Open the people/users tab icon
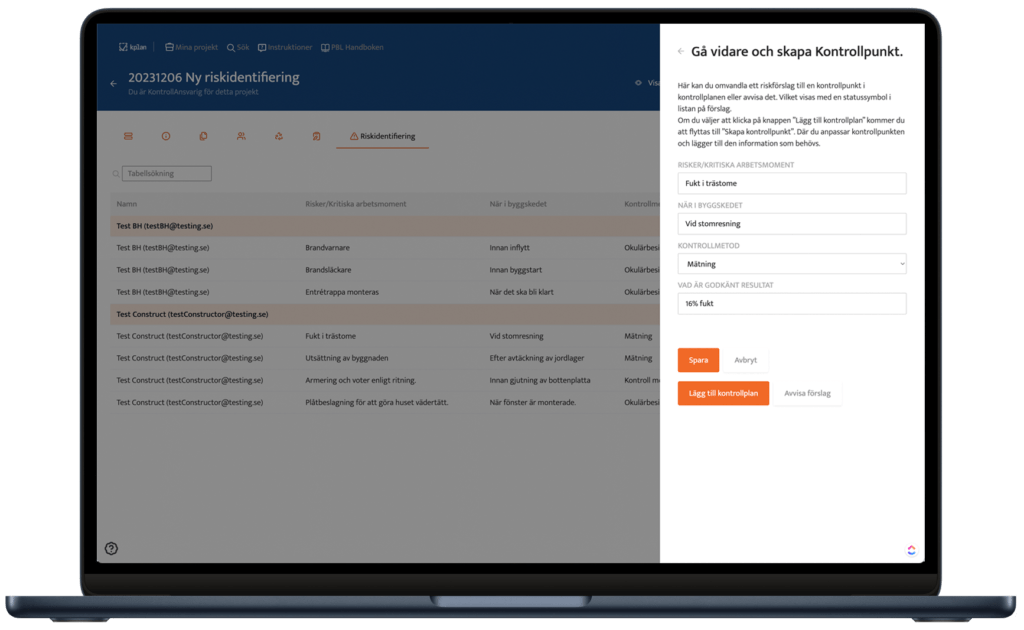Image resolution: width=1024 pixels, height=630 pixels. (241, 136)
